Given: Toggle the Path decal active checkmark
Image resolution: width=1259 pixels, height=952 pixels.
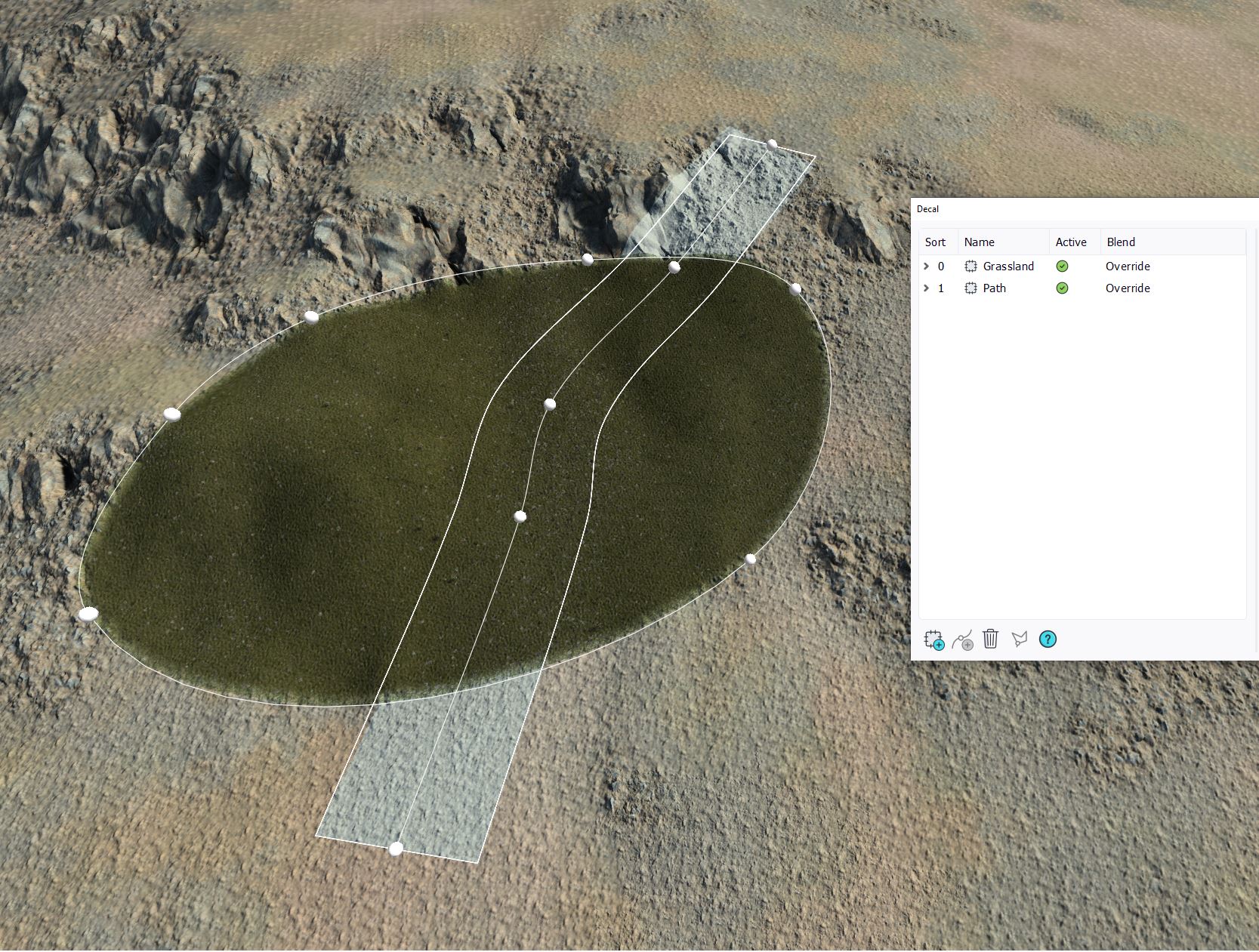Looking at the screenshot, I should pos(1062,288).
